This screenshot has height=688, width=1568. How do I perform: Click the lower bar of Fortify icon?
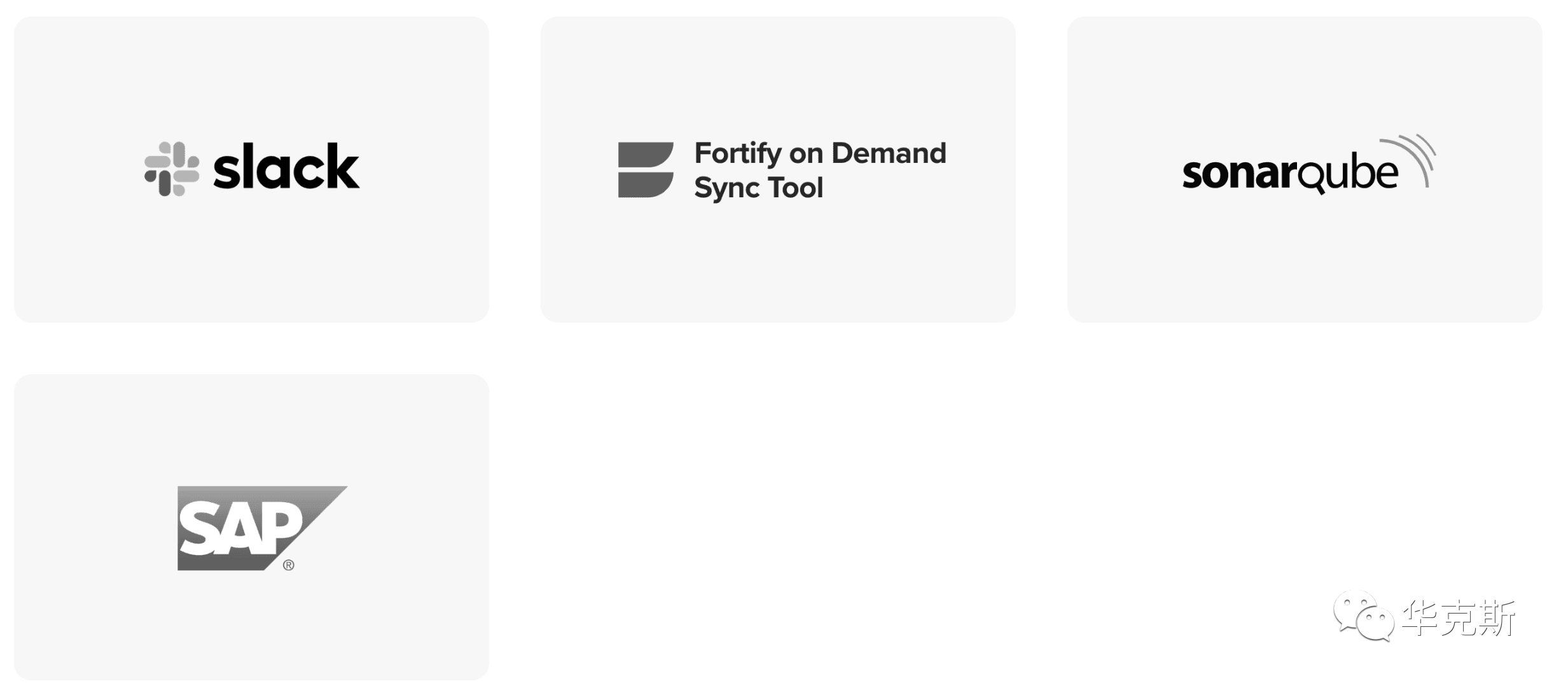[646, 185]
